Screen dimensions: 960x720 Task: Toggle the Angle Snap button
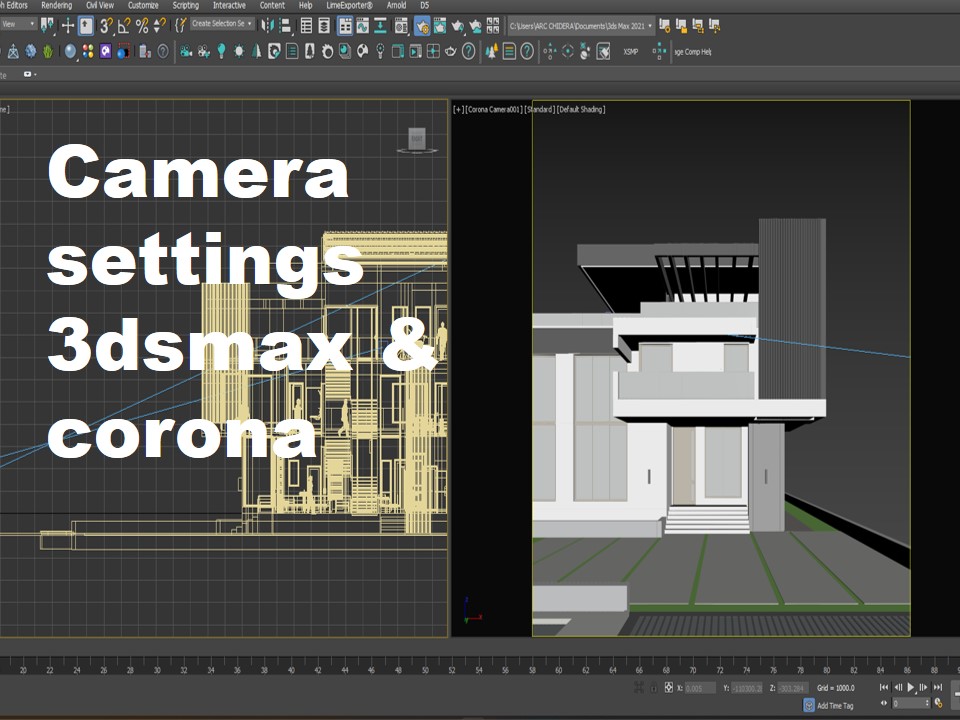pyautogui.click(x=124, y=26)
